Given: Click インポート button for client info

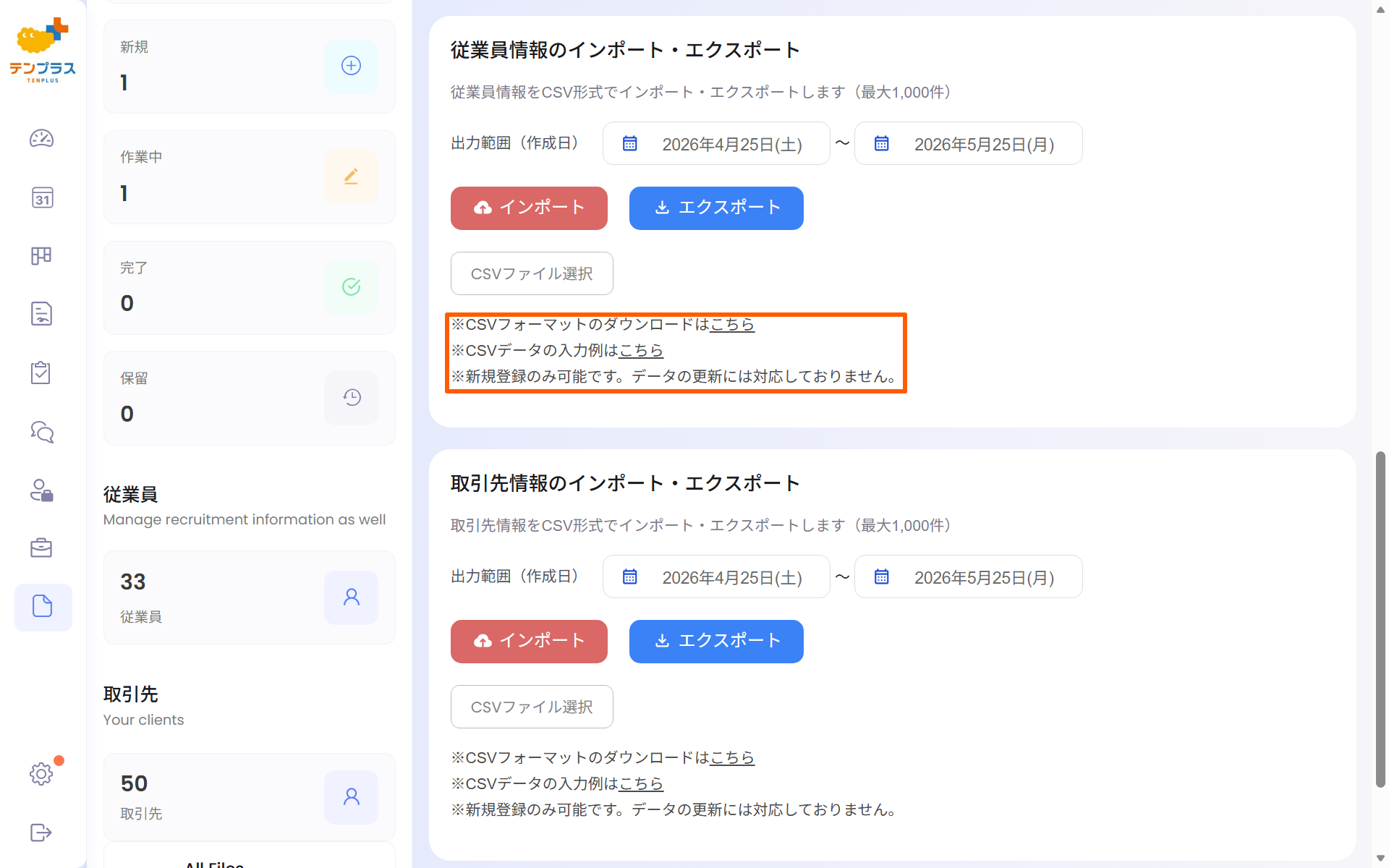Looking at the screenshot, I should coord(529,642).
